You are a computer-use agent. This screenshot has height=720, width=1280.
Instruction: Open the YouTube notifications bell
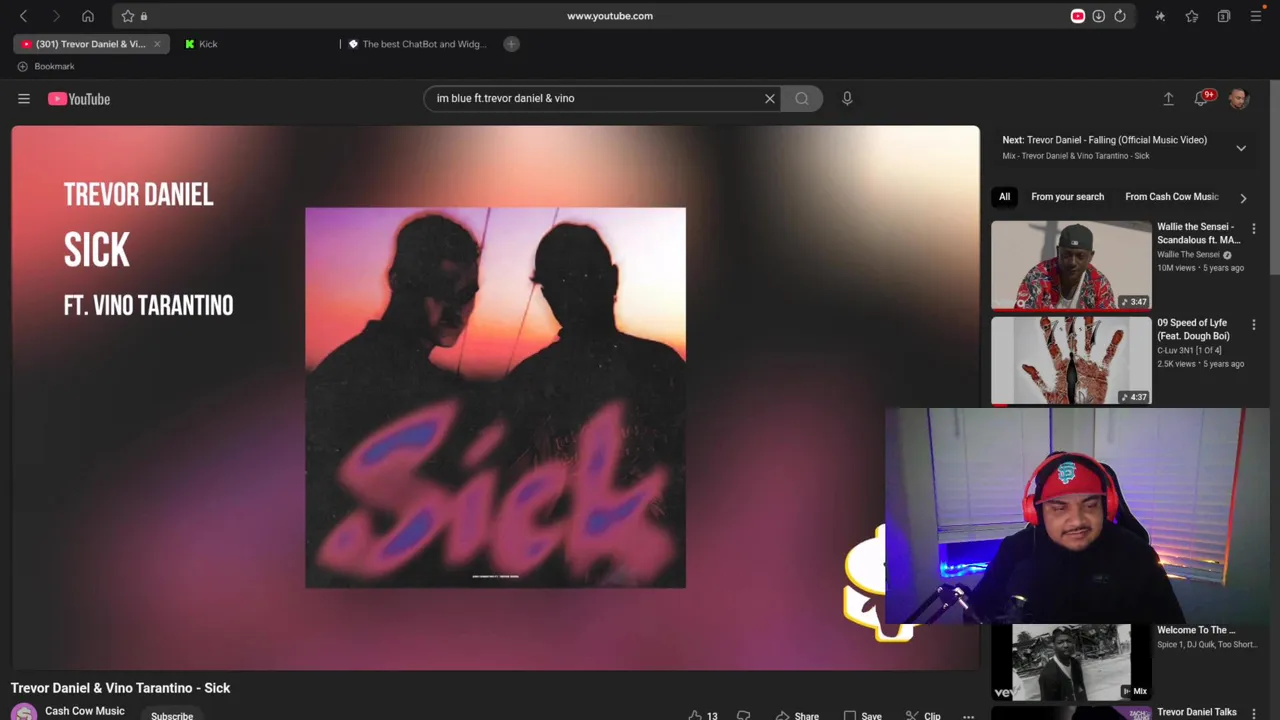1201,98
